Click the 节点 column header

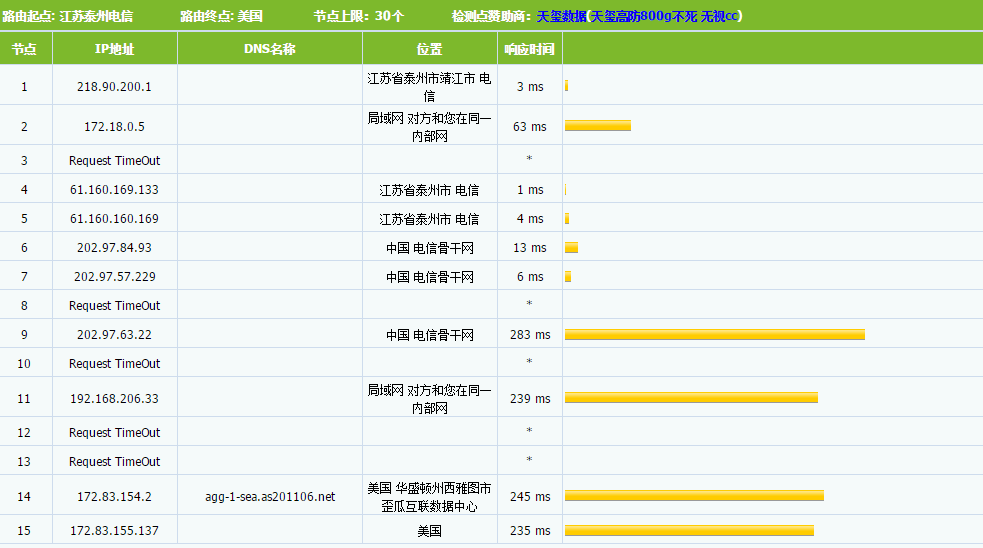point(24,49)
